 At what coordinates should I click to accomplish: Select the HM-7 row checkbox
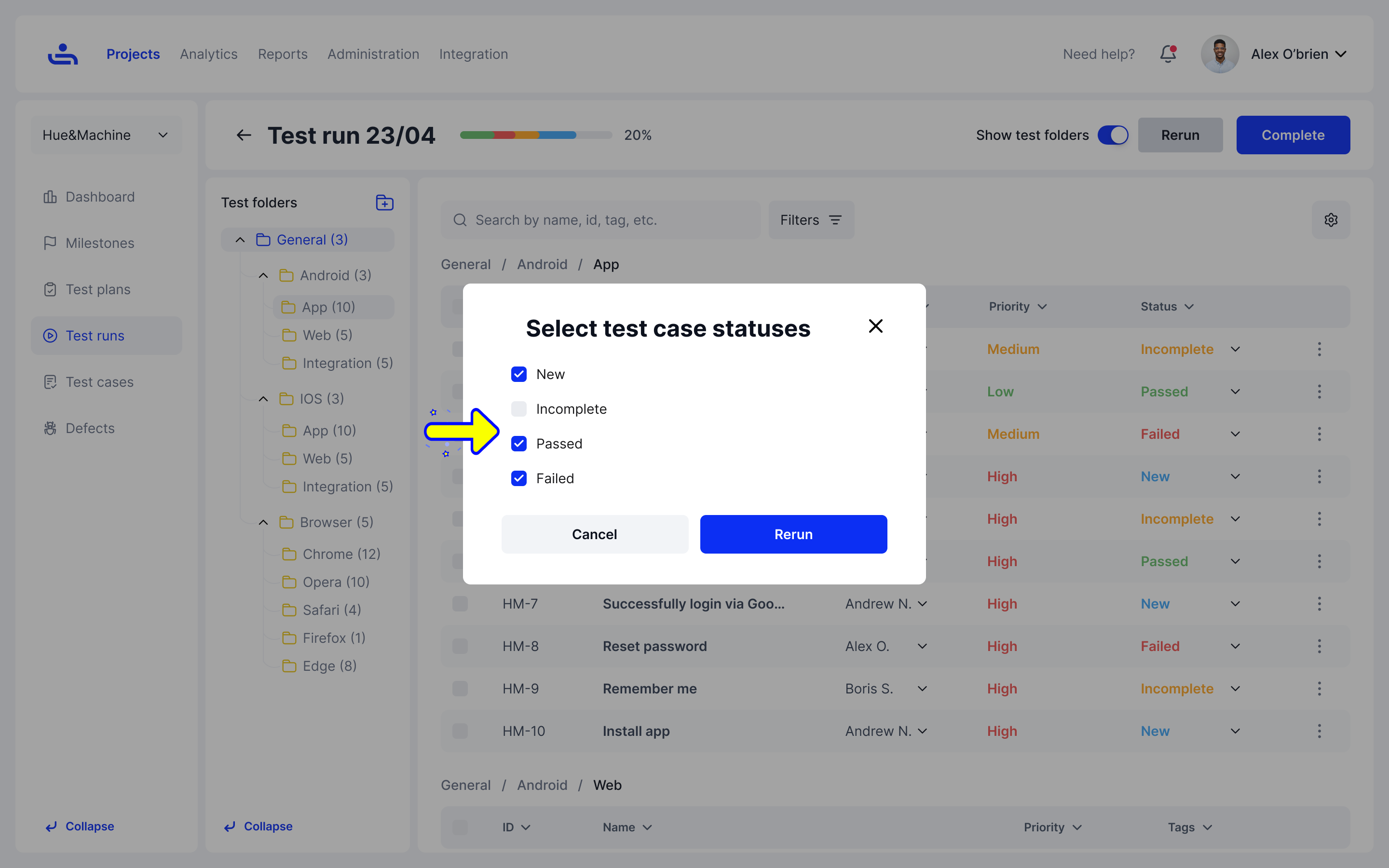pyautogui.click(x=460, y=604)
